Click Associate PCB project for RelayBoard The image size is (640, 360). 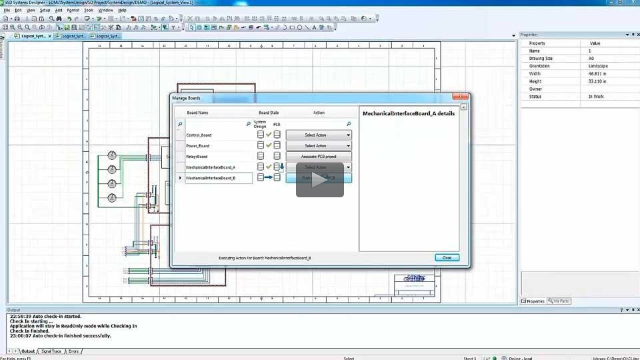pyautogui.click(x=319, y=156)
